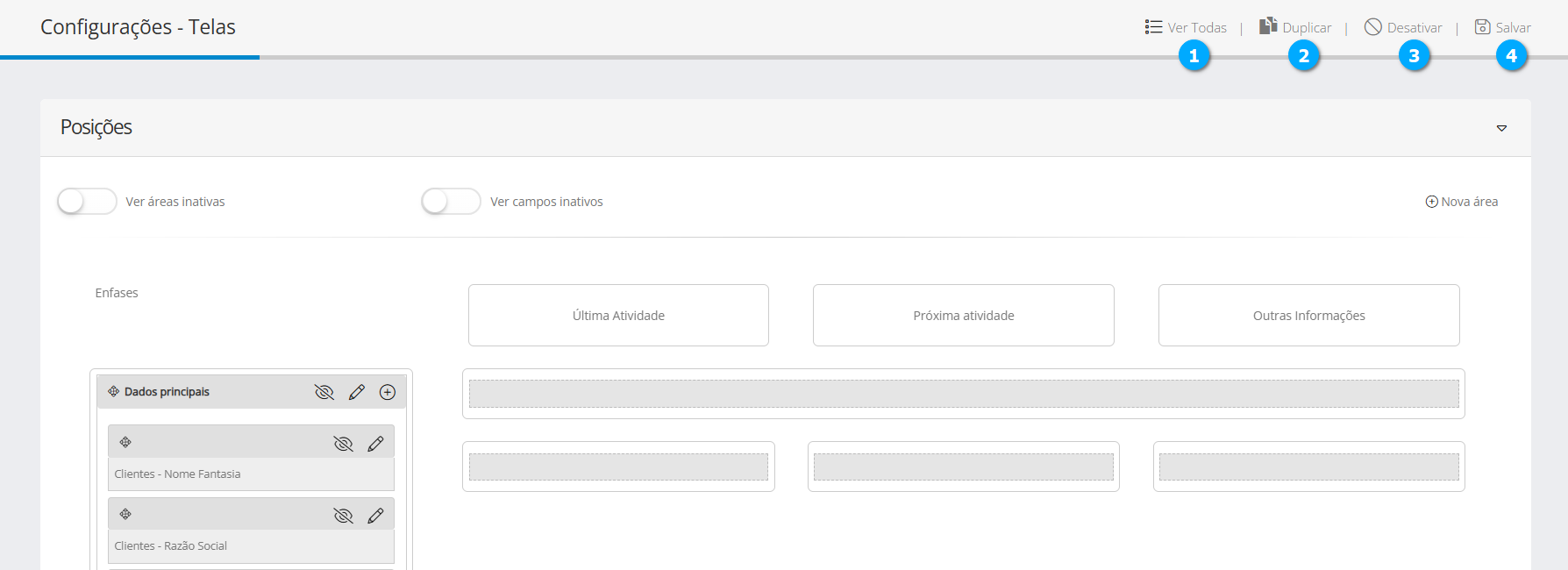Open the Outras Informações box
This screenshot has height=570, width=1568.
(1308, 316)
